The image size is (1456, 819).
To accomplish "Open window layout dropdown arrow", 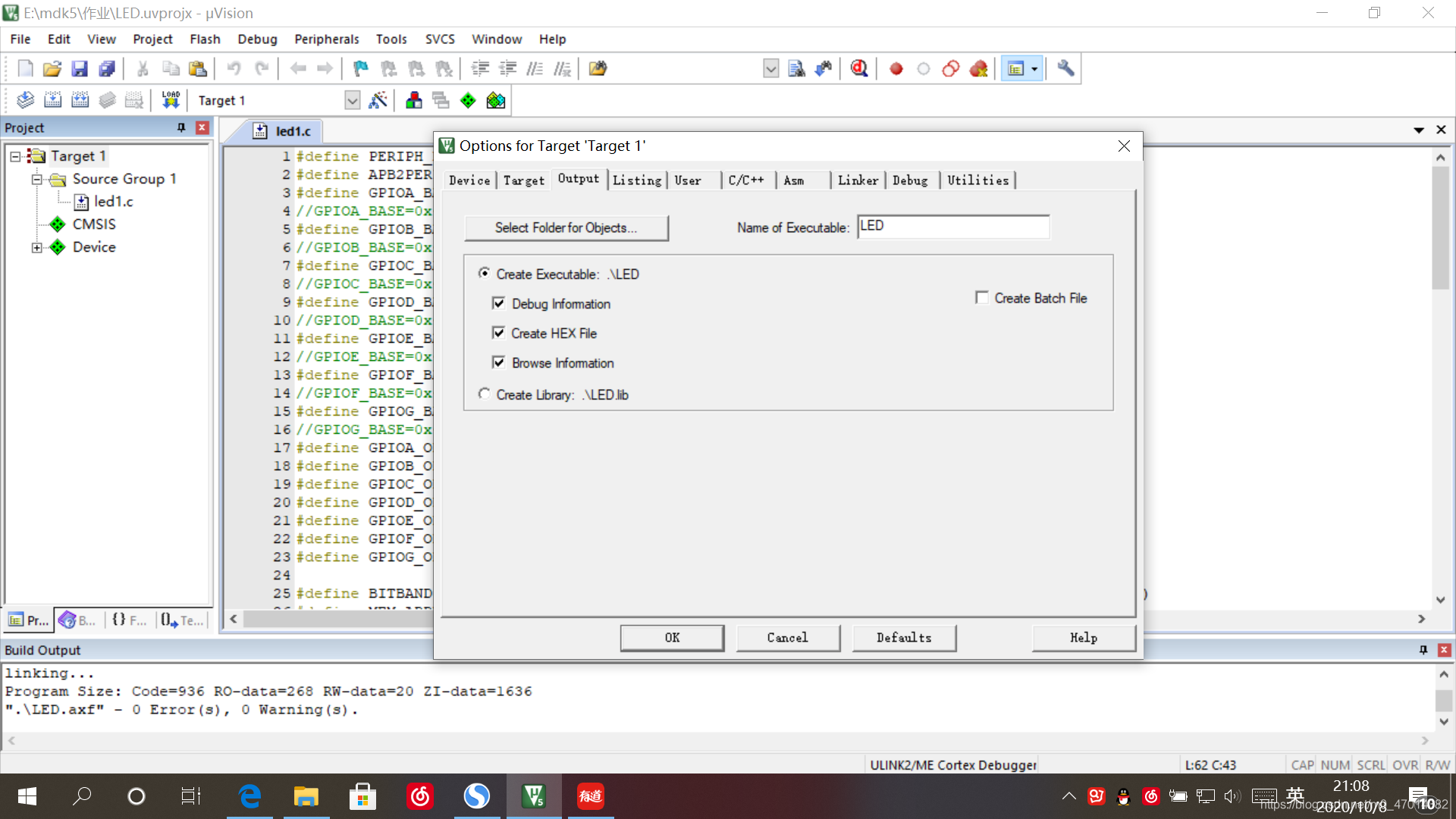I will click(x=1034, y=69).
